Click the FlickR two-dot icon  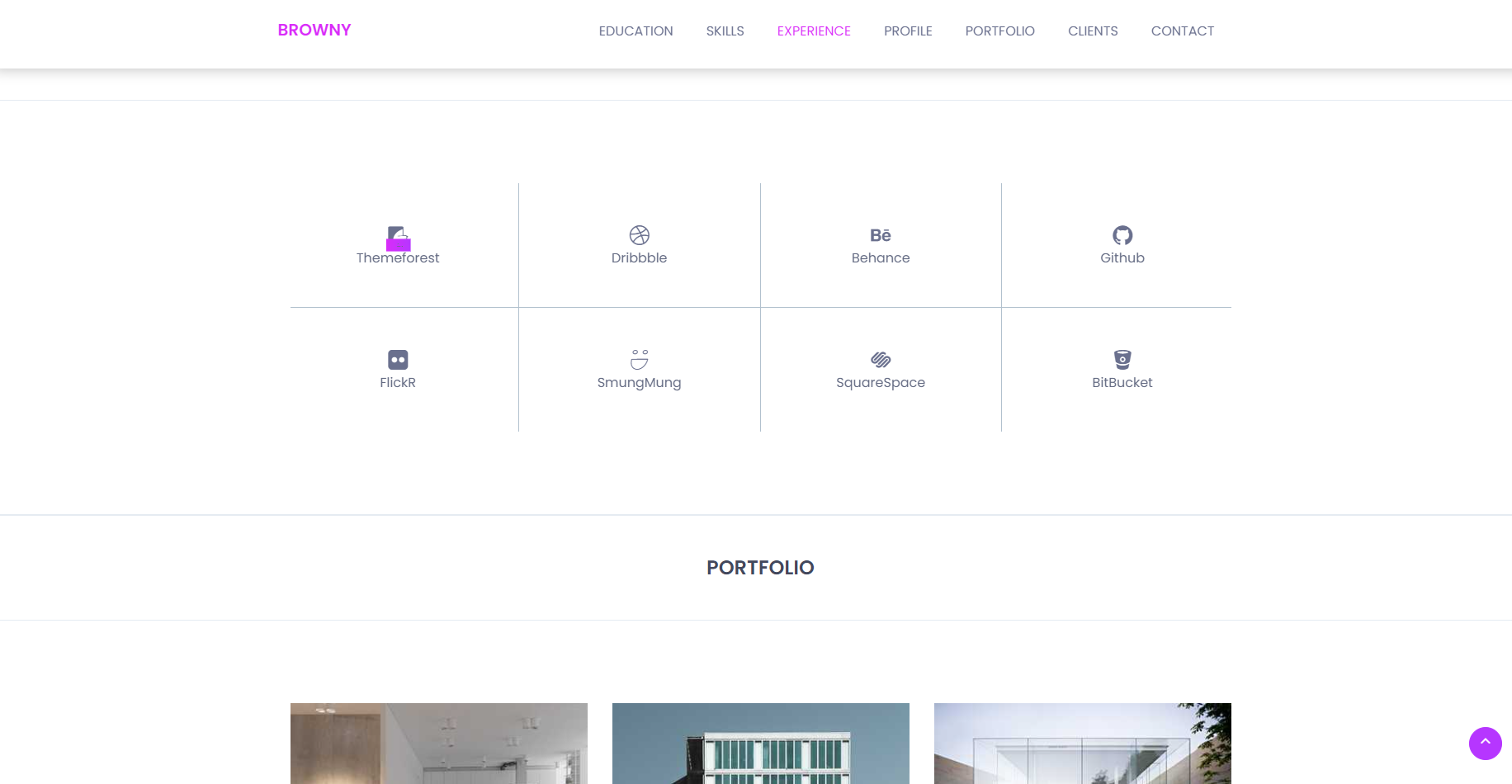pyautogui.click(x=398, y=360)
